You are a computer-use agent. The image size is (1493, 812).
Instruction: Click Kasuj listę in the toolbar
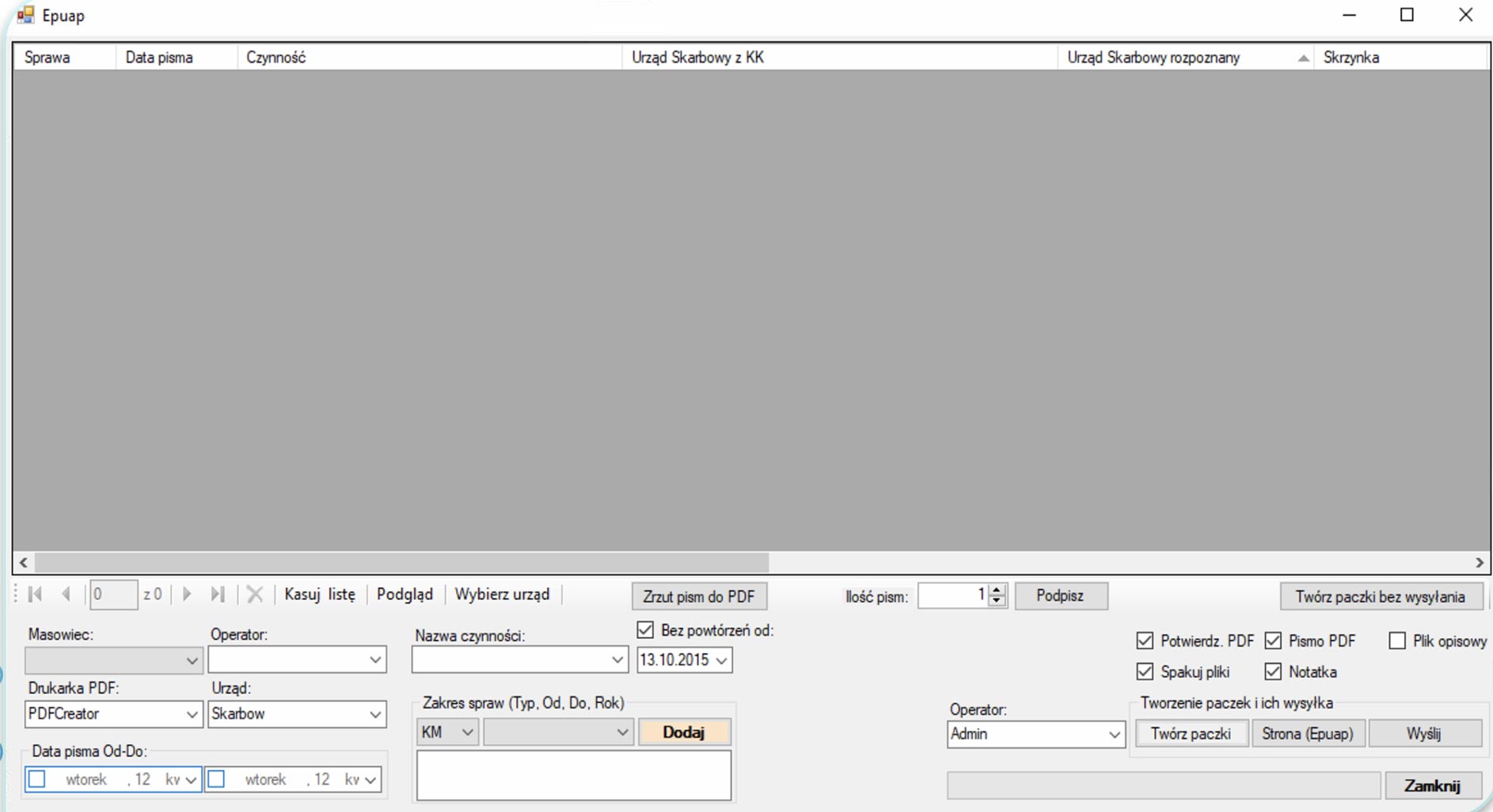320,594
